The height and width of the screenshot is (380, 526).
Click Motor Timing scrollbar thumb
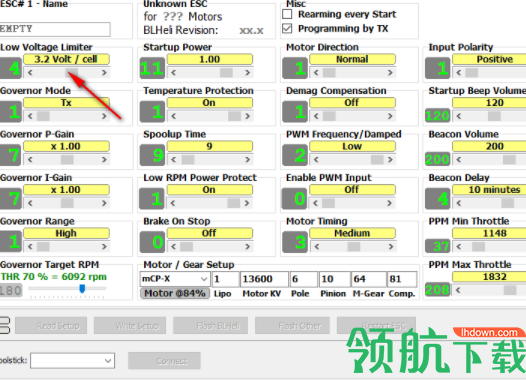[x=354, y=247]
